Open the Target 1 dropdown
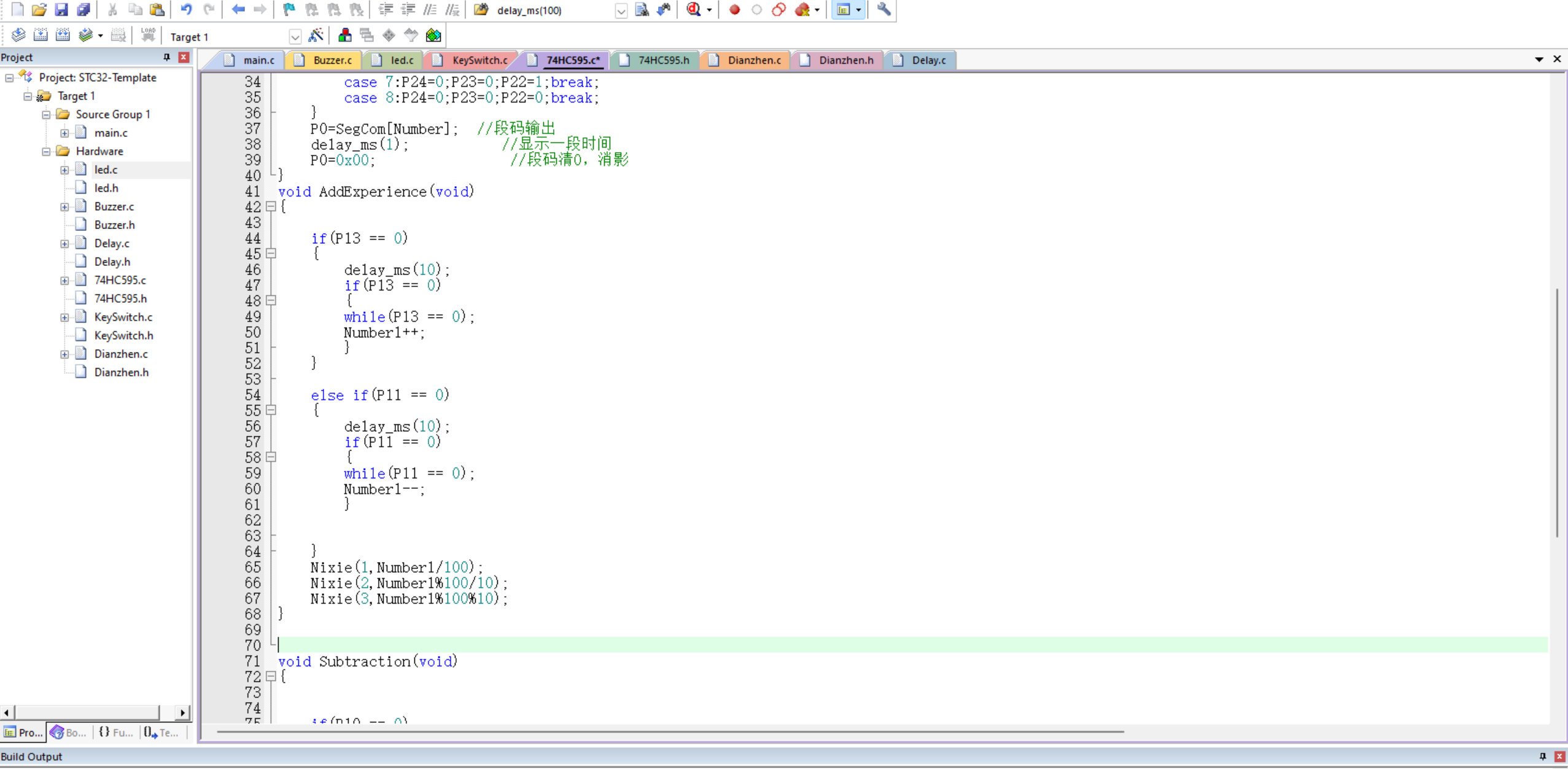Screen dimensions: 1568x769 (x=295, y=37)
